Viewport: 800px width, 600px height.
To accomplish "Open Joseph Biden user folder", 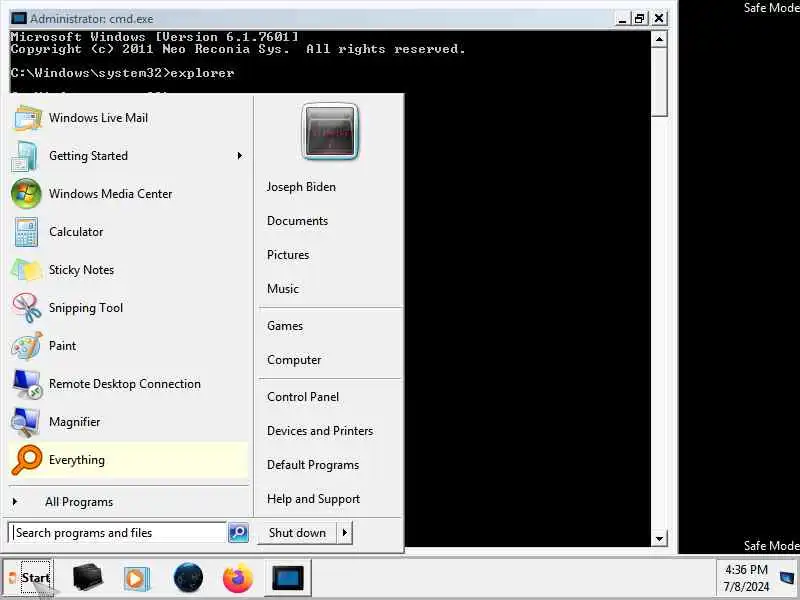I will [301, 187].
